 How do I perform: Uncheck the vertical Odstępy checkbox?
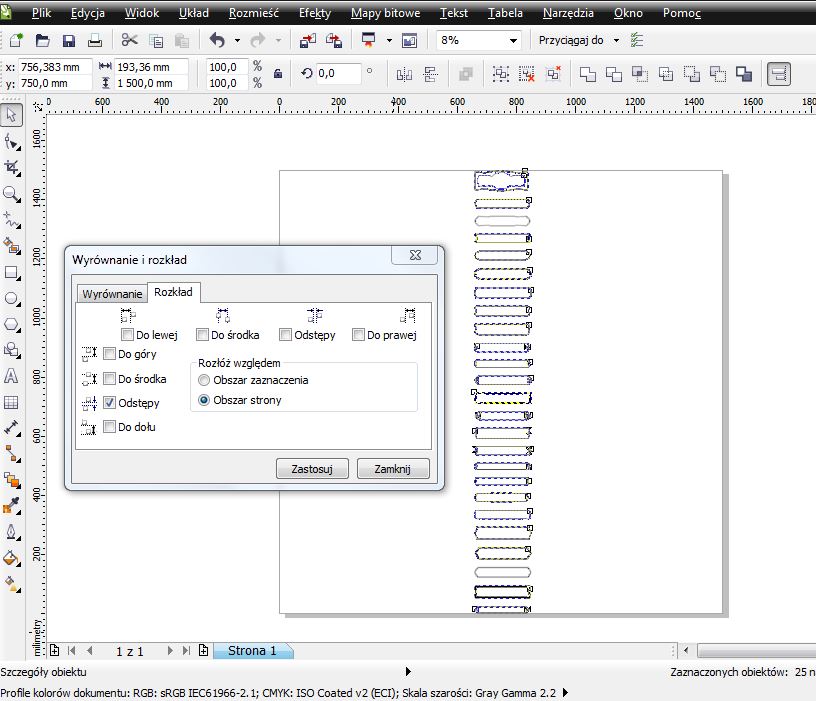pyautogui.click(x=110, y=403)
